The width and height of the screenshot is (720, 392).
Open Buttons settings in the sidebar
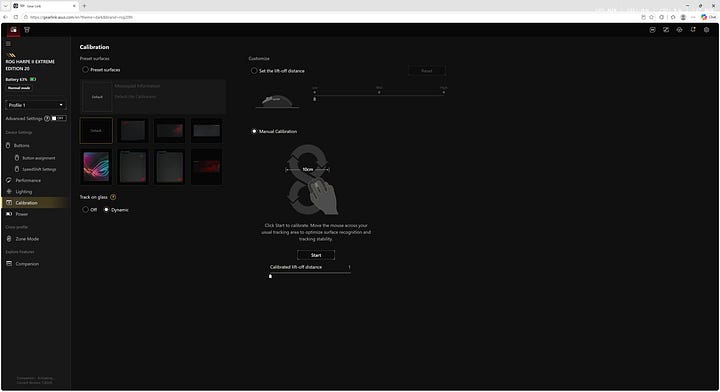pyautogui.click(x=22, y=146)
